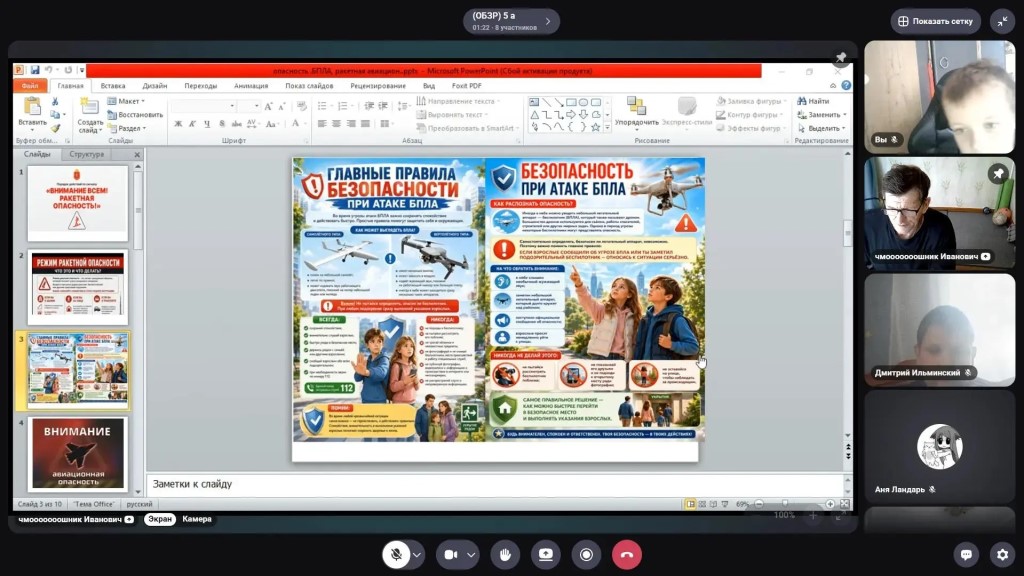The image size is (1024, 576).
Task: Open microphone options arrow
Action: click(417, 555)
